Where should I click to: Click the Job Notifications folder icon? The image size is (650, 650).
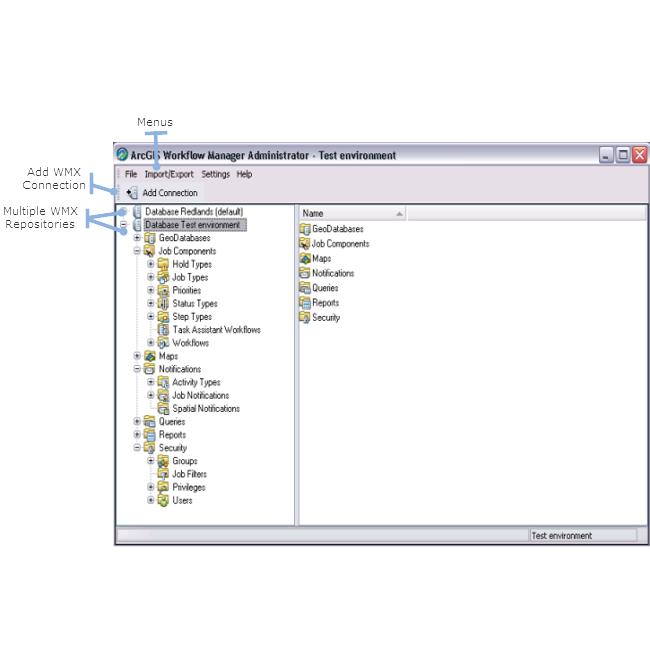click(163, 395)
